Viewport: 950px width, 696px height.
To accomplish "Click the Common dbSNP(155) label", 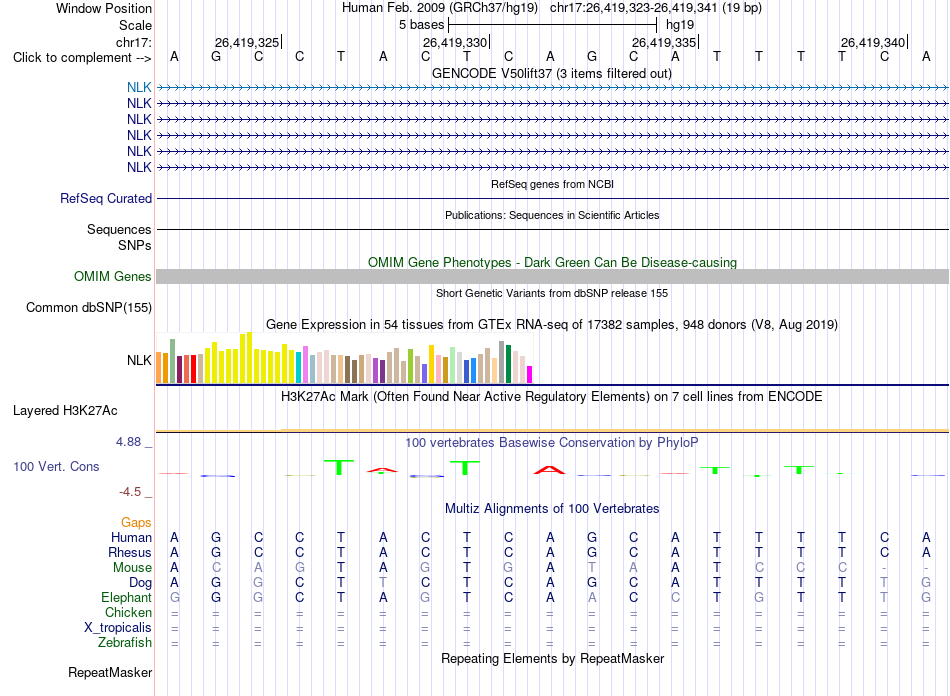I will [x=89, y=308].
